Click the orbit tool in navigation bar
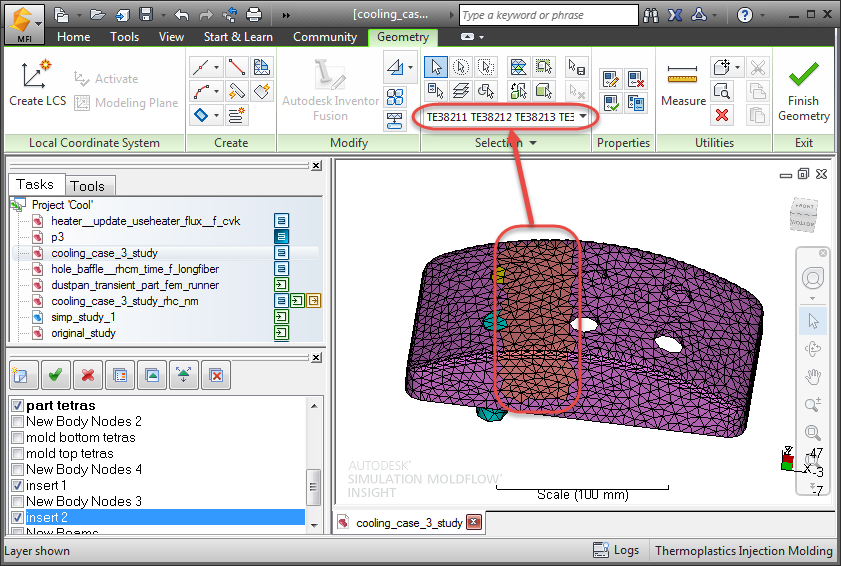 pyautogui.click(x=813, y=349)
